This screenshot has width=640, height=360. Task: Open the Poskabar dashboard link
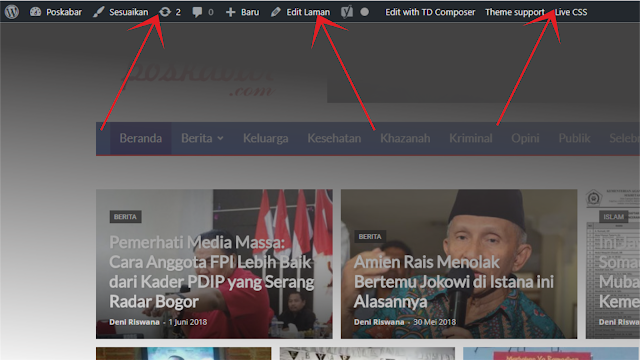56,12
